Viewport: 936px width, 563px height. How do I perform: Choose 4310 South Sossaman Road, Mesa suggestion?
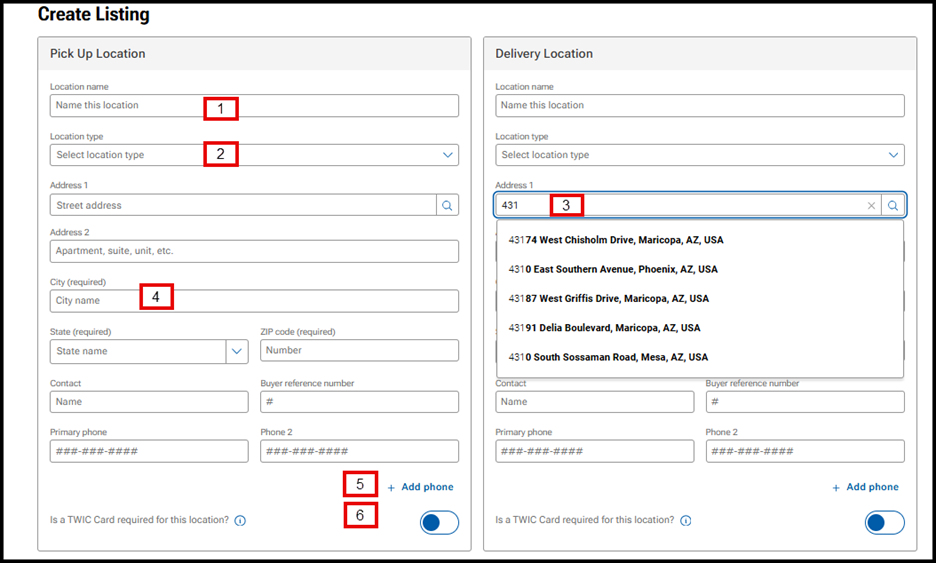coord(608,357)
